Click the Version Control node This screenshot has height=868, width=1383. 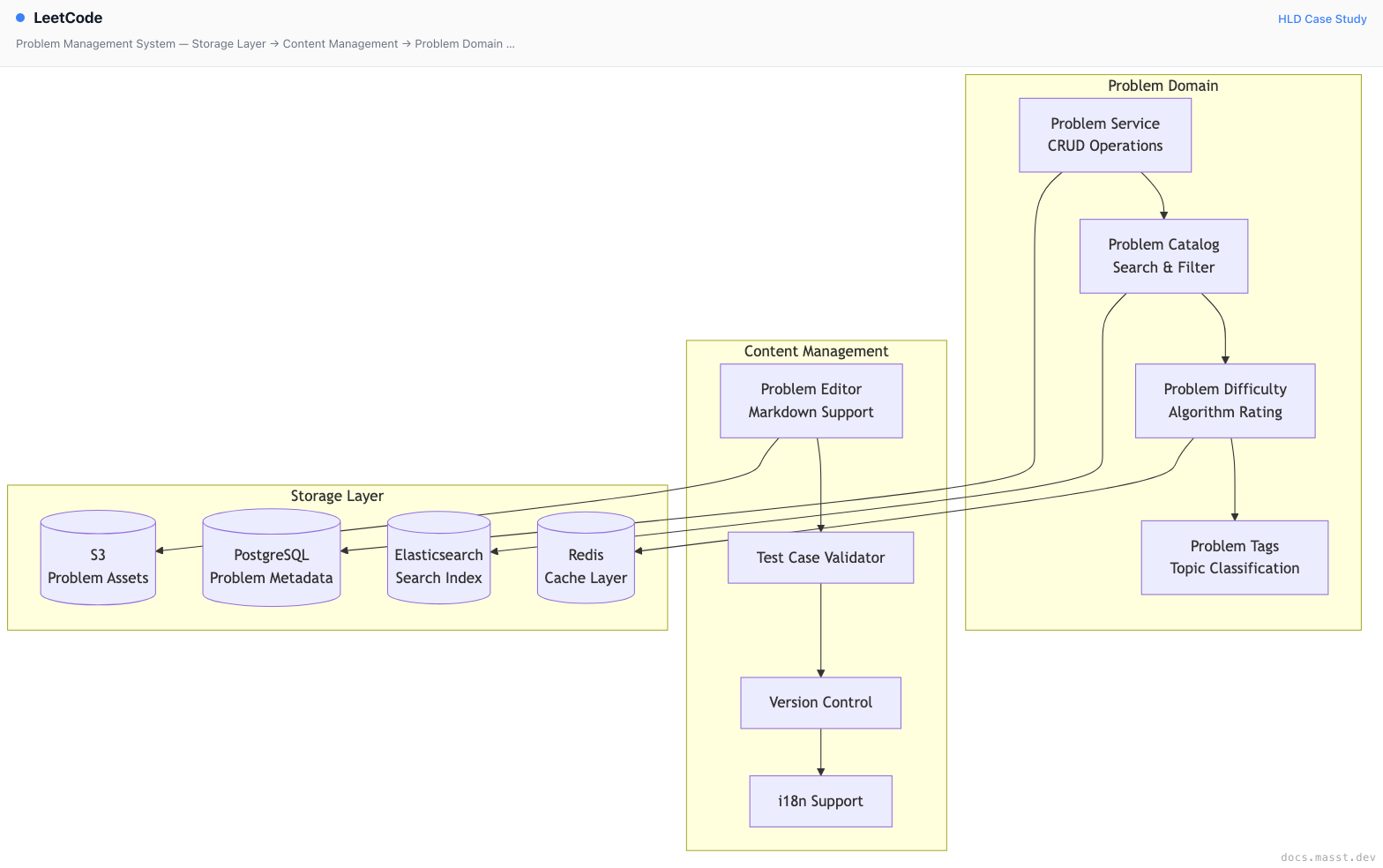(x=820, y=703)
